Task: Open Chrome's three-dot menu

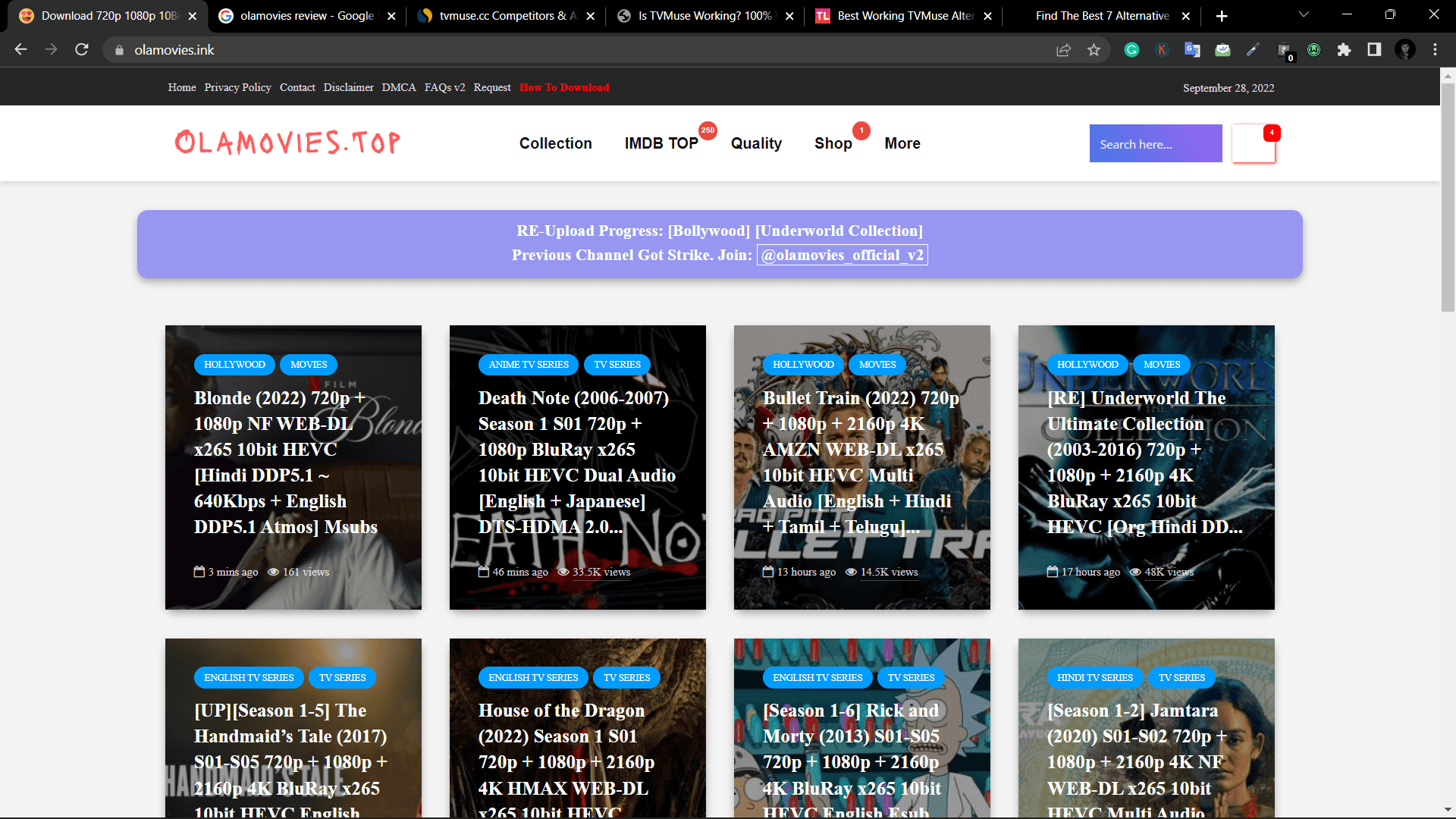Action: point(1435,50)
